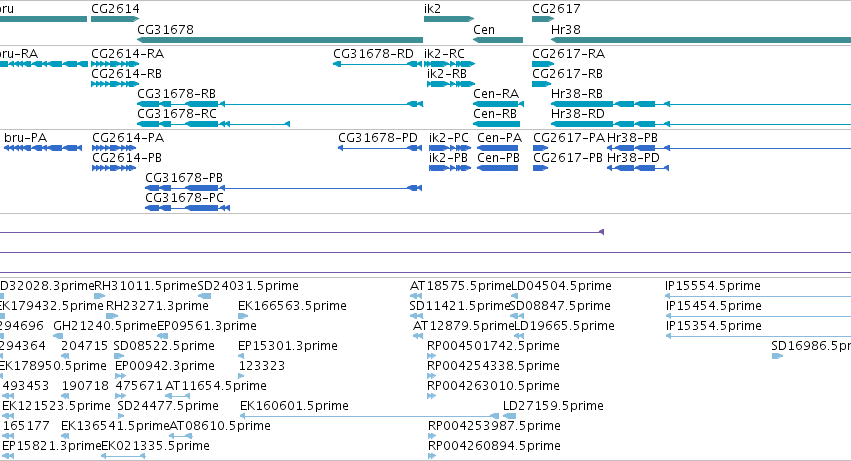Click the CG31678-RC transcript label
The width and height of the screenshot is (851, 461).
pyautogui.click(x=177, y=113)
